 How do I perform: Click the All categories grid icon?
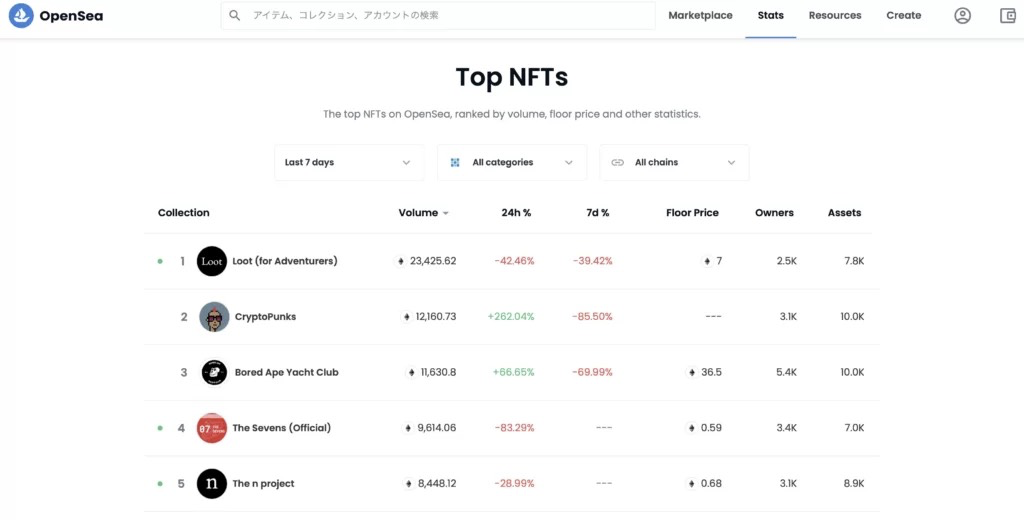[455, 162]
